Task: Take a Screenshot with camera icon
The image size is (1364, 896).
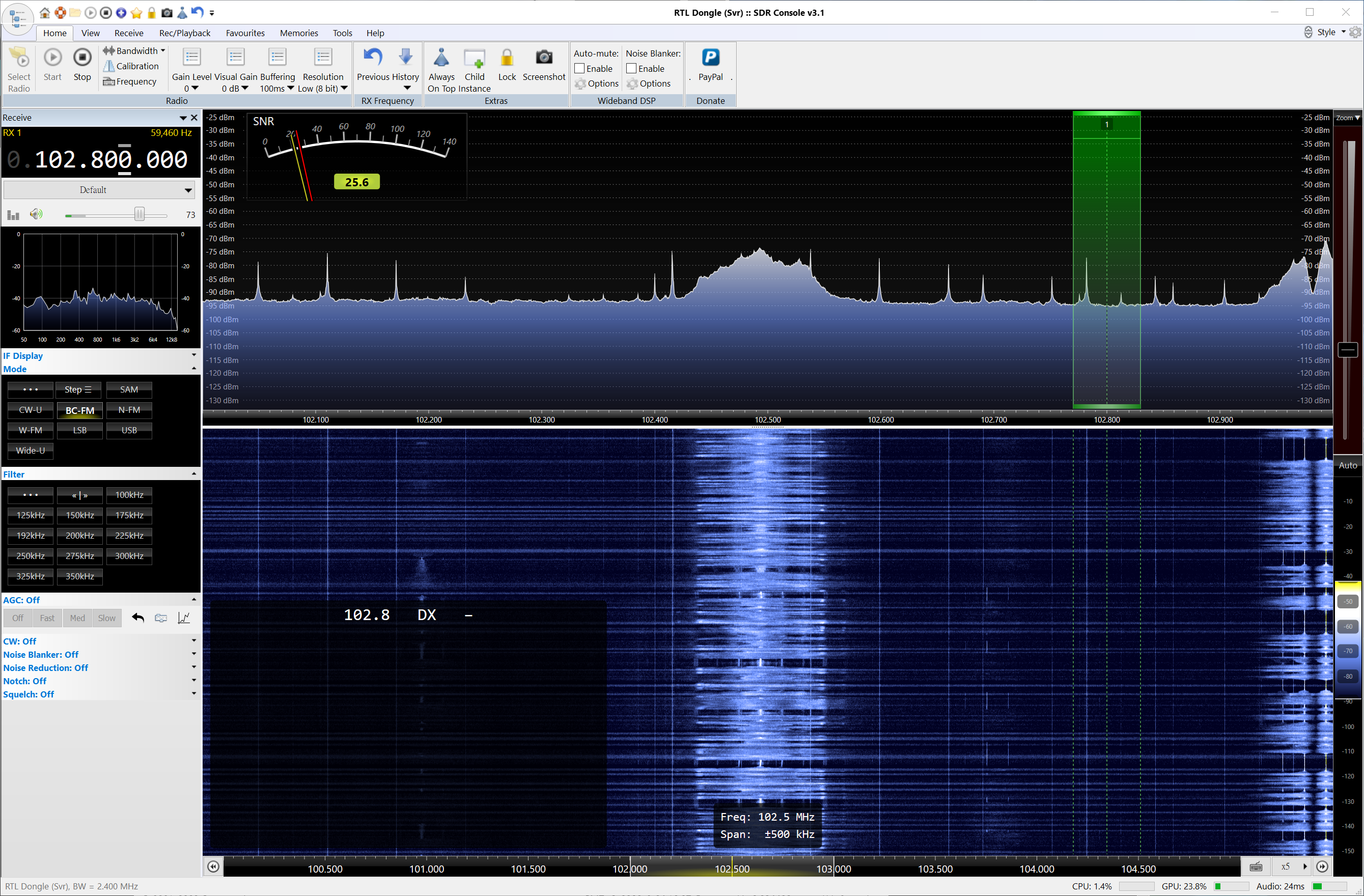Action: 544,58
